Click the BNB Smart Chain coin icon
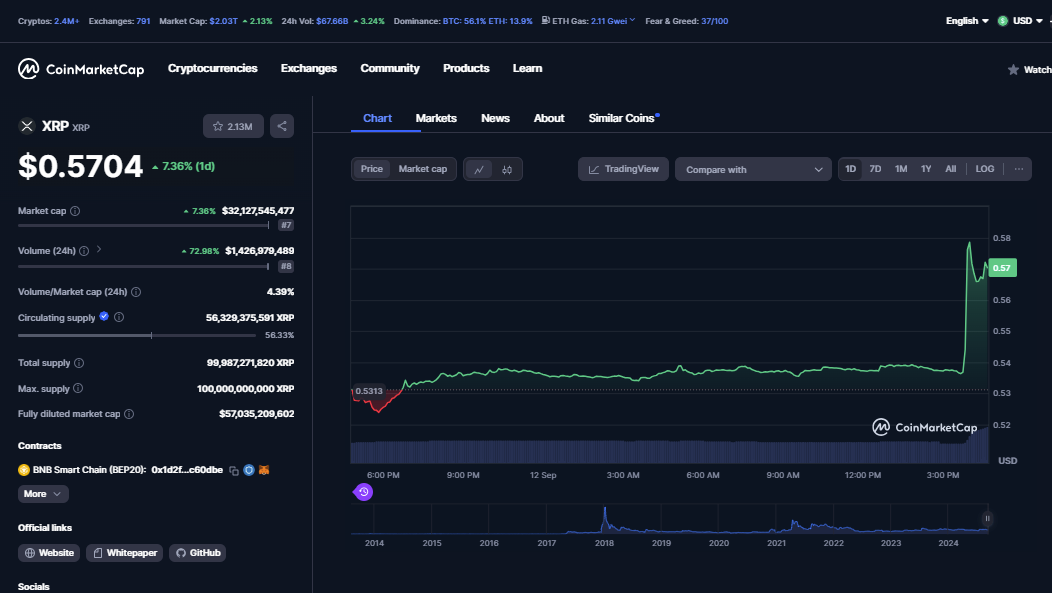The height and width of the screenshot is (593, 1052). coord(23,470)
